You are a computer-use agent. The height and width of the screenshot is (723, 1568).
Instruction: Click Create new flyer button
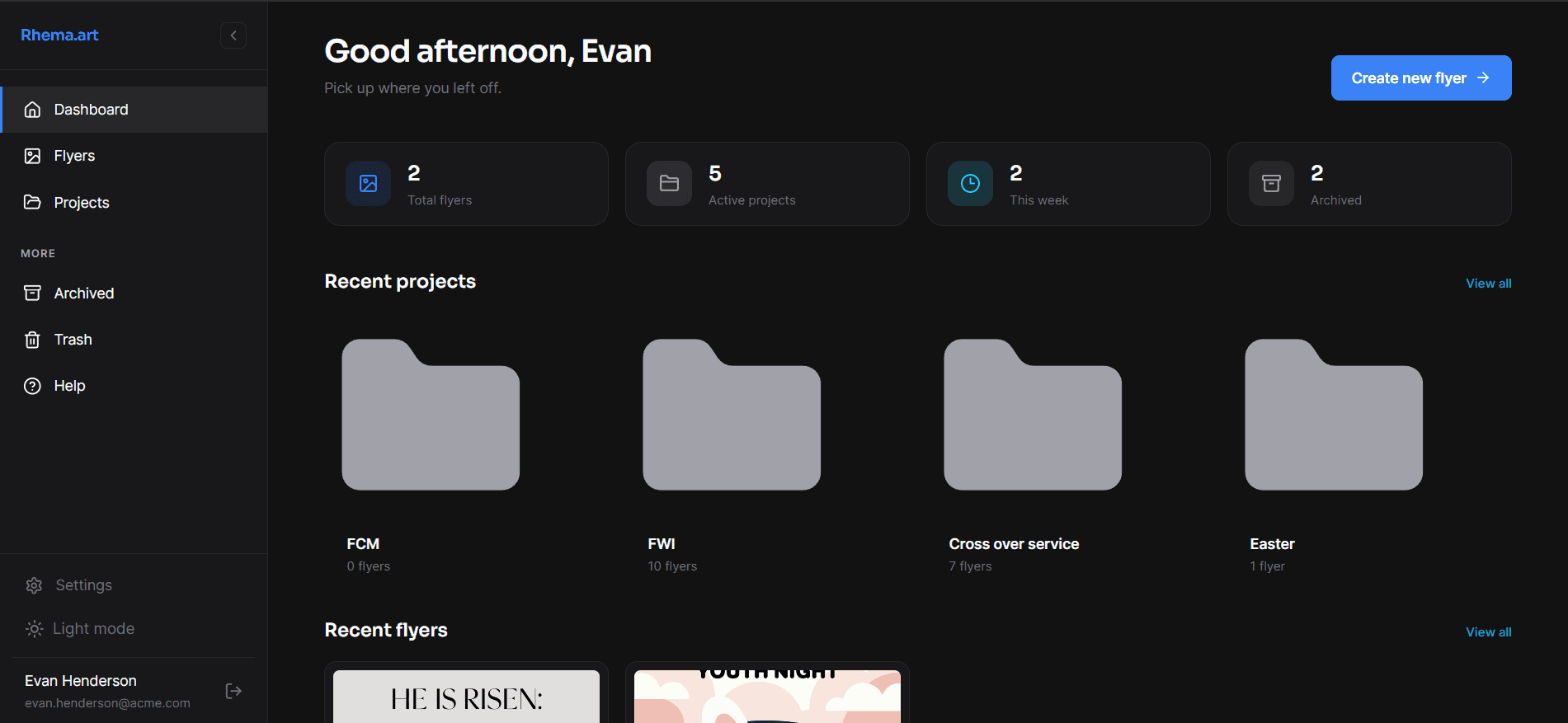(x=1421, y=78)
